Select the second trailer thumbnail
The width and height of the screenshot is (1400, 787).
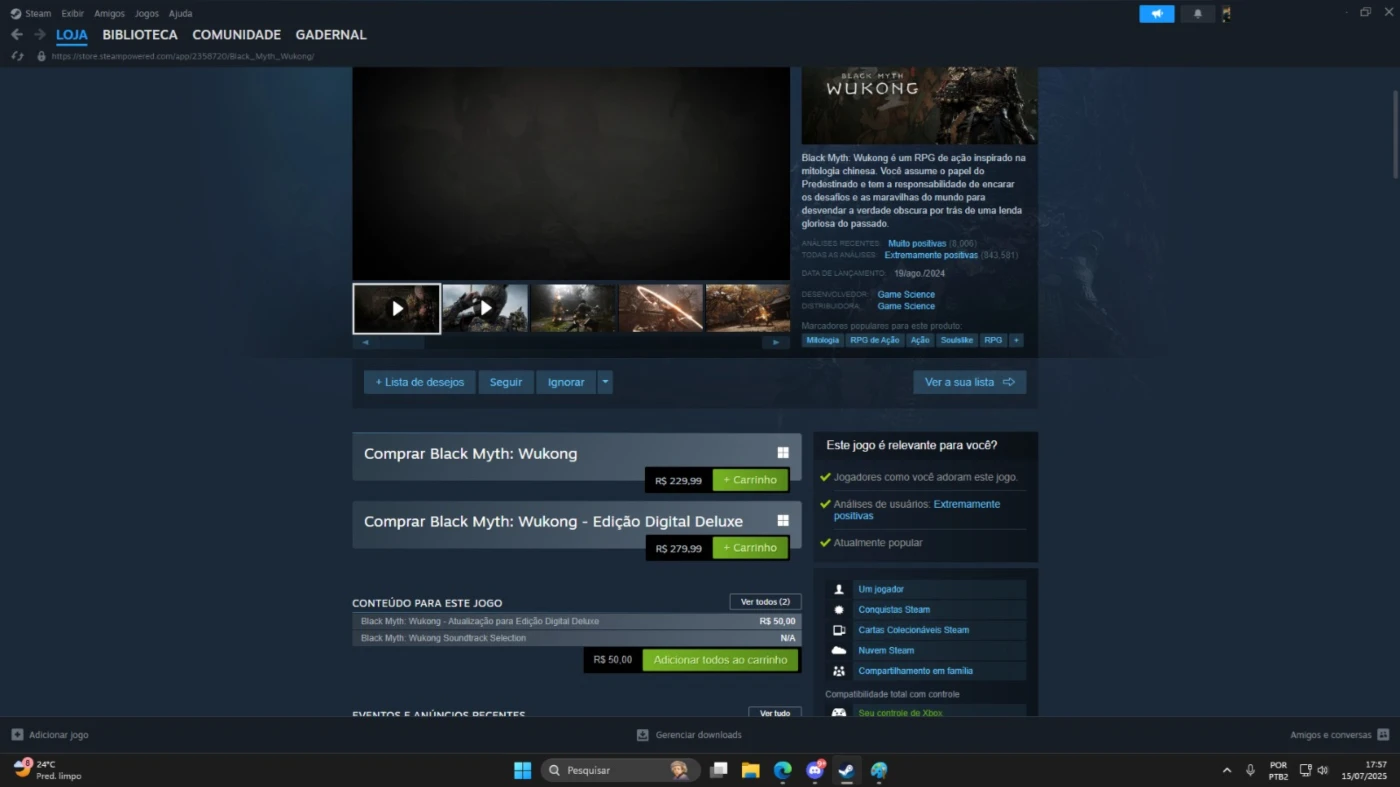[x=485, y=308]
